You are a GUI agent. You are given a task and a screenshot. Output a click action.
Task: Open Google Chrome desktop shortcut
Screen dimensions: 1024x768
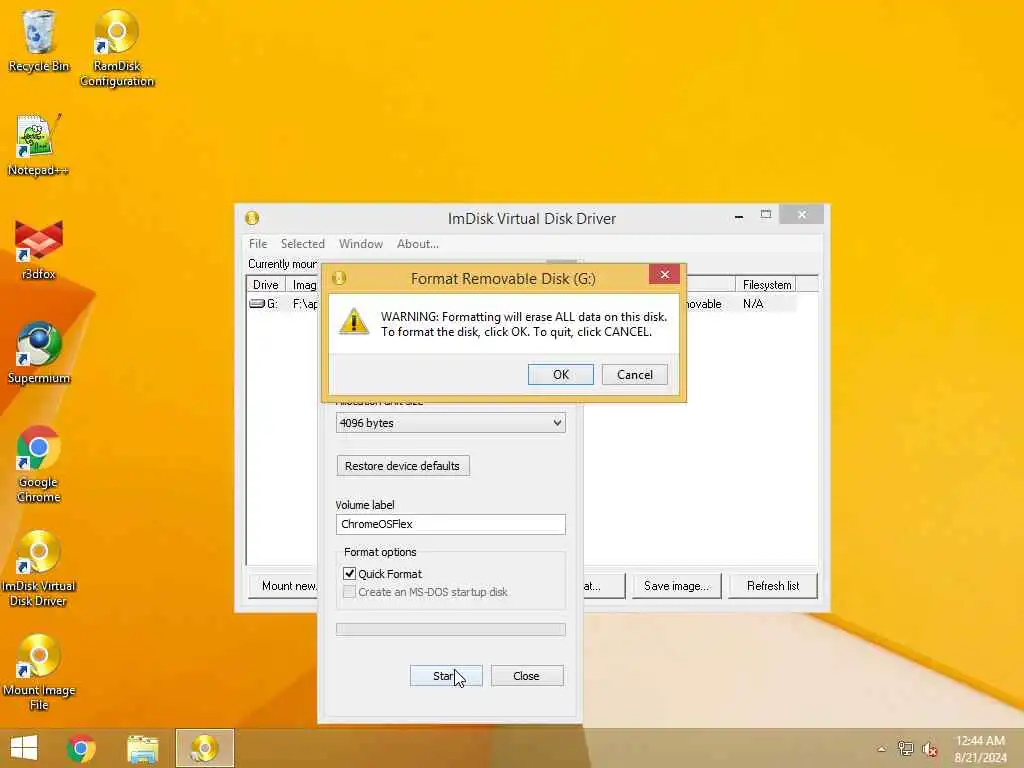[x=39, y=464]
